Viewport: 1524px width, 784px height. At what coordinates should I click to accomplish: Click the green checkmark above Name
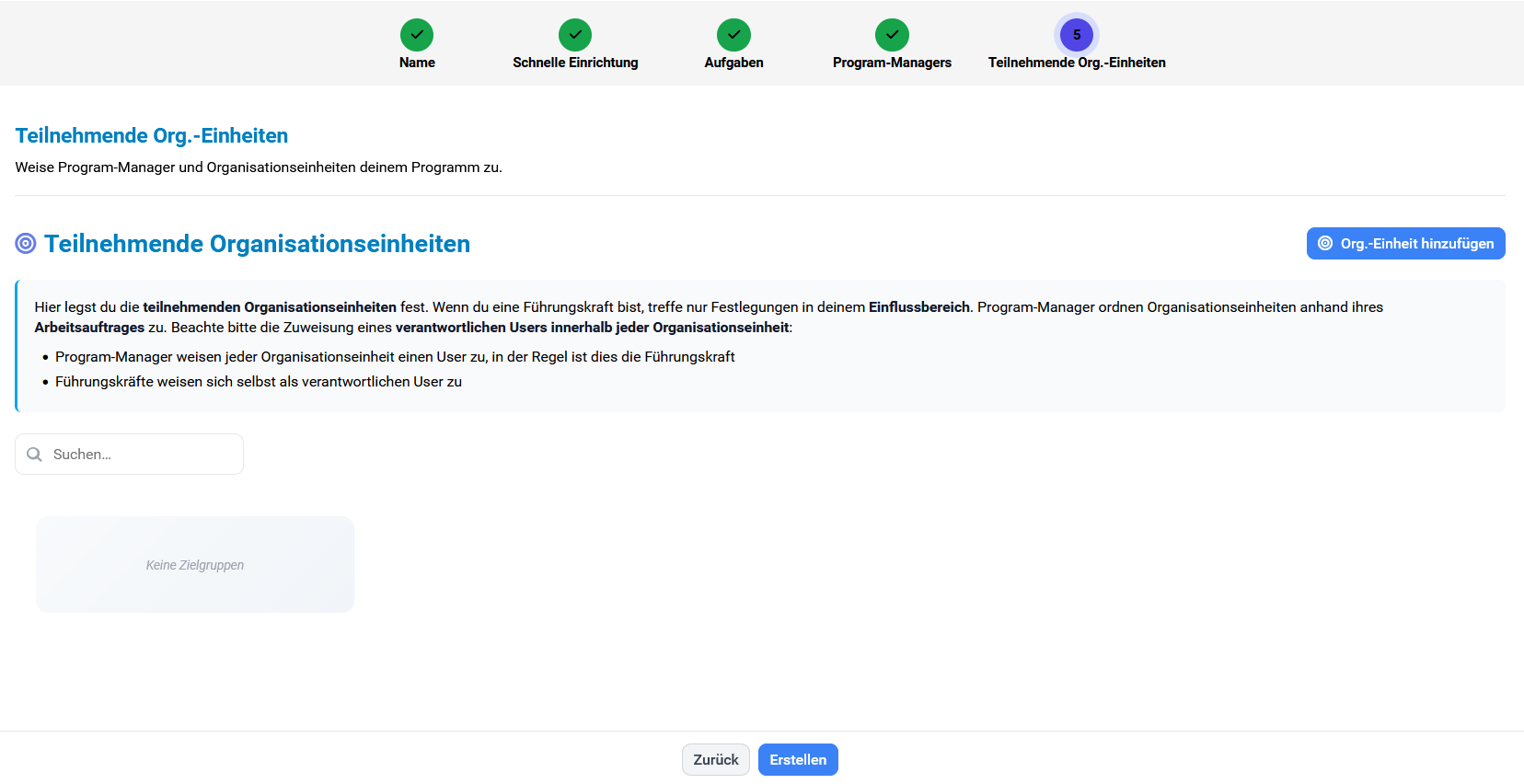(417, 35)
